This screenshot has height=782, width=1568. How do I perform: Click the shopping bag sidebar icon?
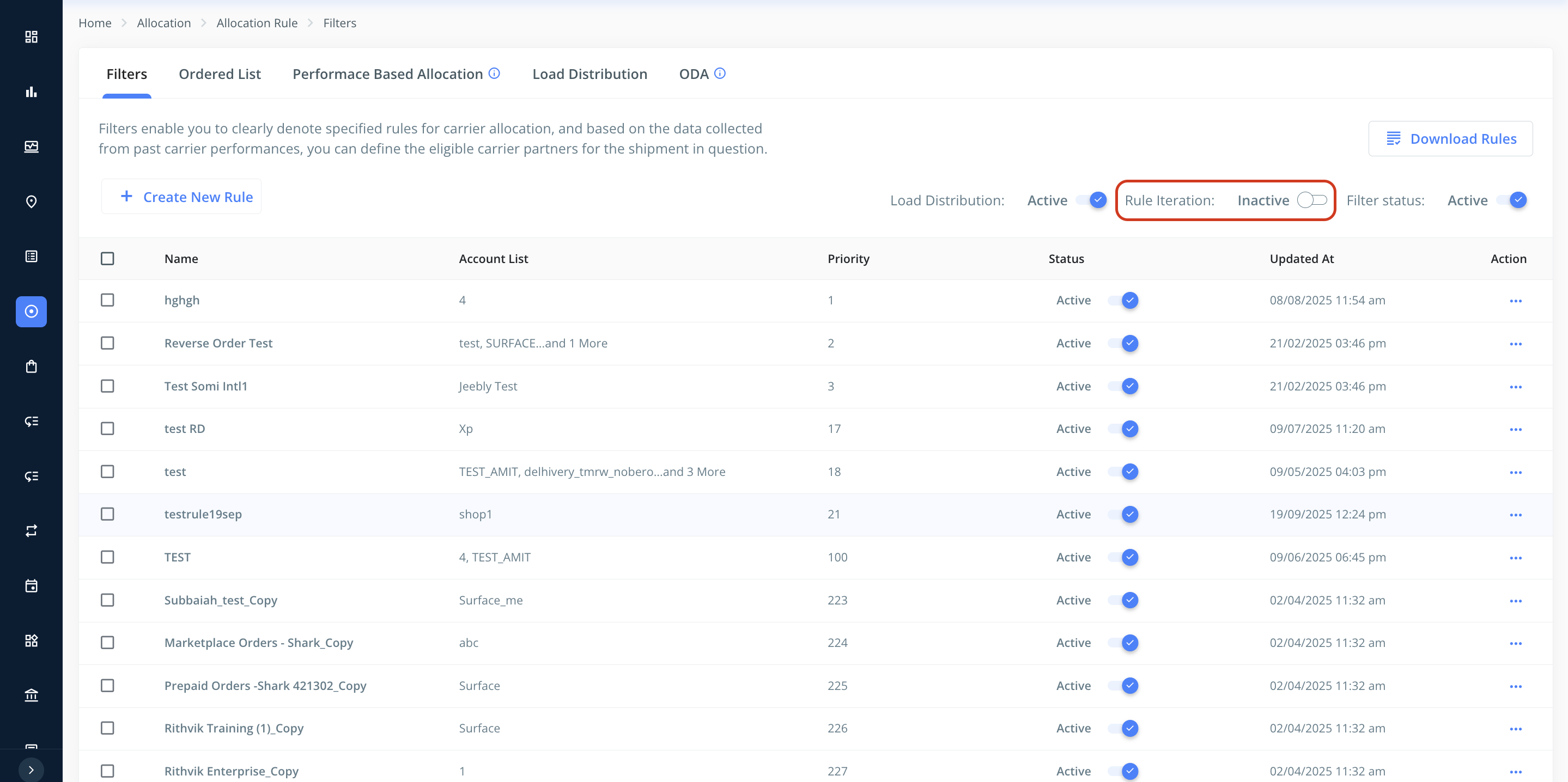[31, 366]
